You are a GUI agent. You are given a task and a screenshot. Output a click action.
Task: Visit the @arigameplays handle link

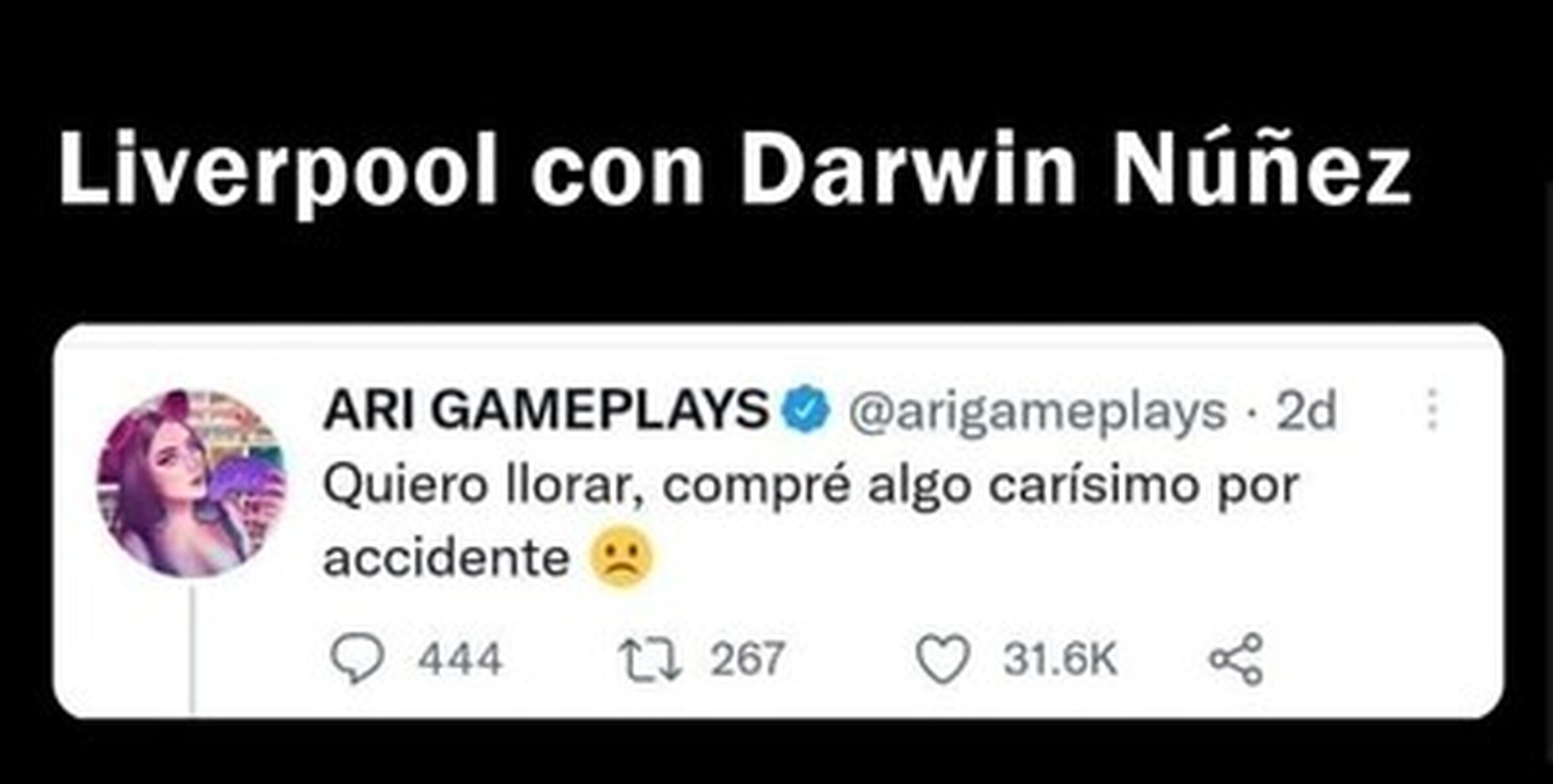tap(1038, 412)
